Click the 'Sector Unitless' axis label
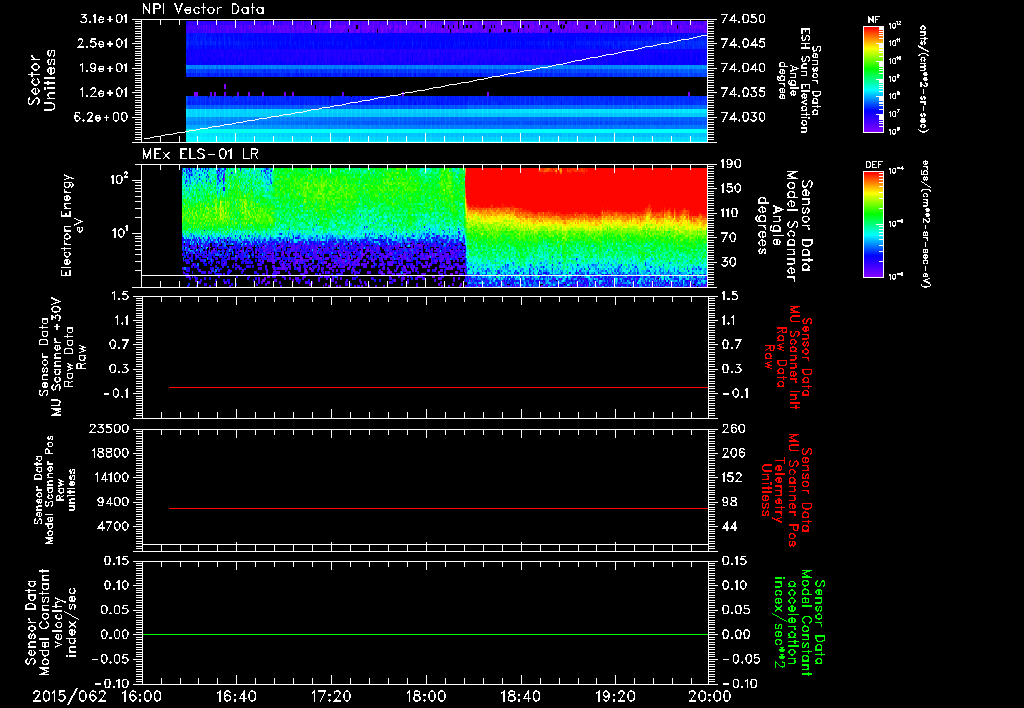This screenshot has height=708, width=1024. (x=42, y=80)
